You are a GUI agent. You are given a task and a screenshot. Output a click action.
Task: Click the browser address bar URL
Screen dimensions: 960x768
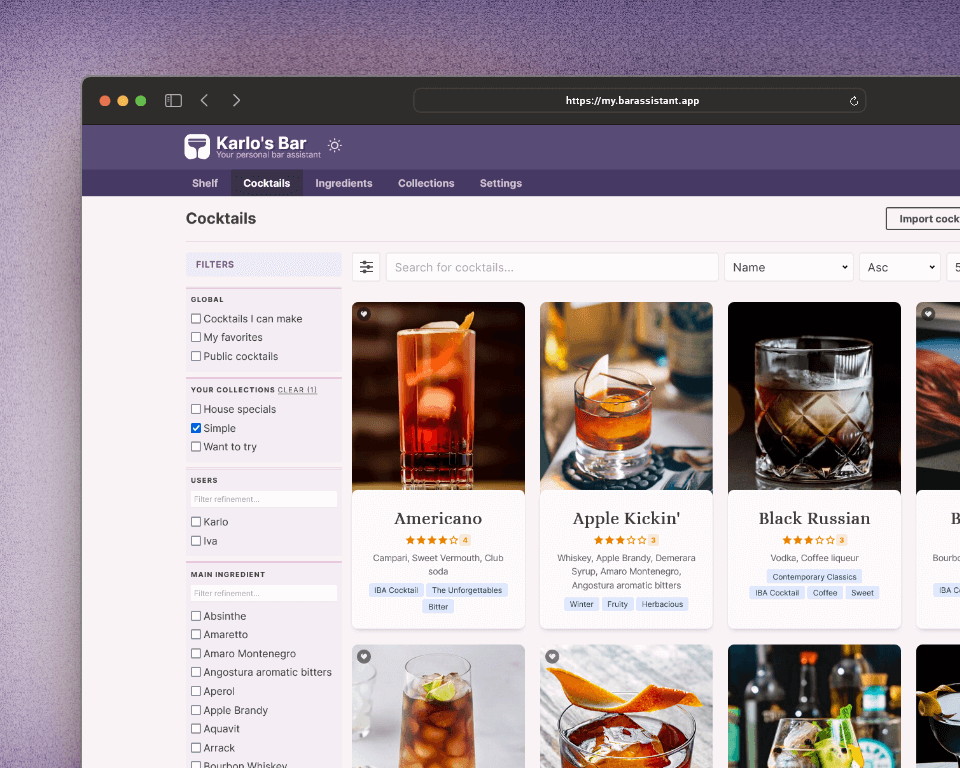click(x=632, y=100)
